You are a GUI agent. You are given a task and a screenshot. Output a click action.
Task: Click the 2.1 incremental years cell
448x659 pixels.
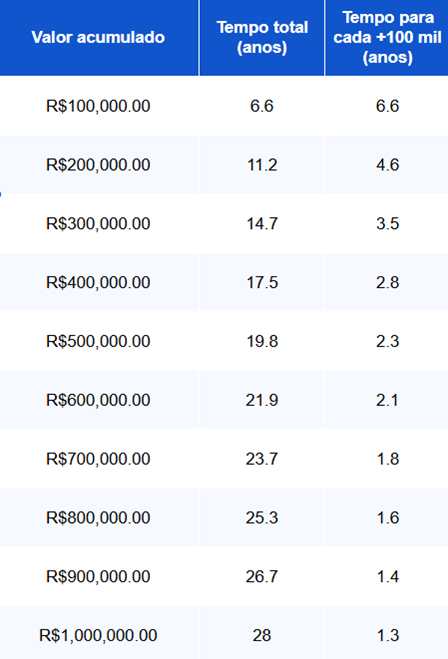click(387, 400)
